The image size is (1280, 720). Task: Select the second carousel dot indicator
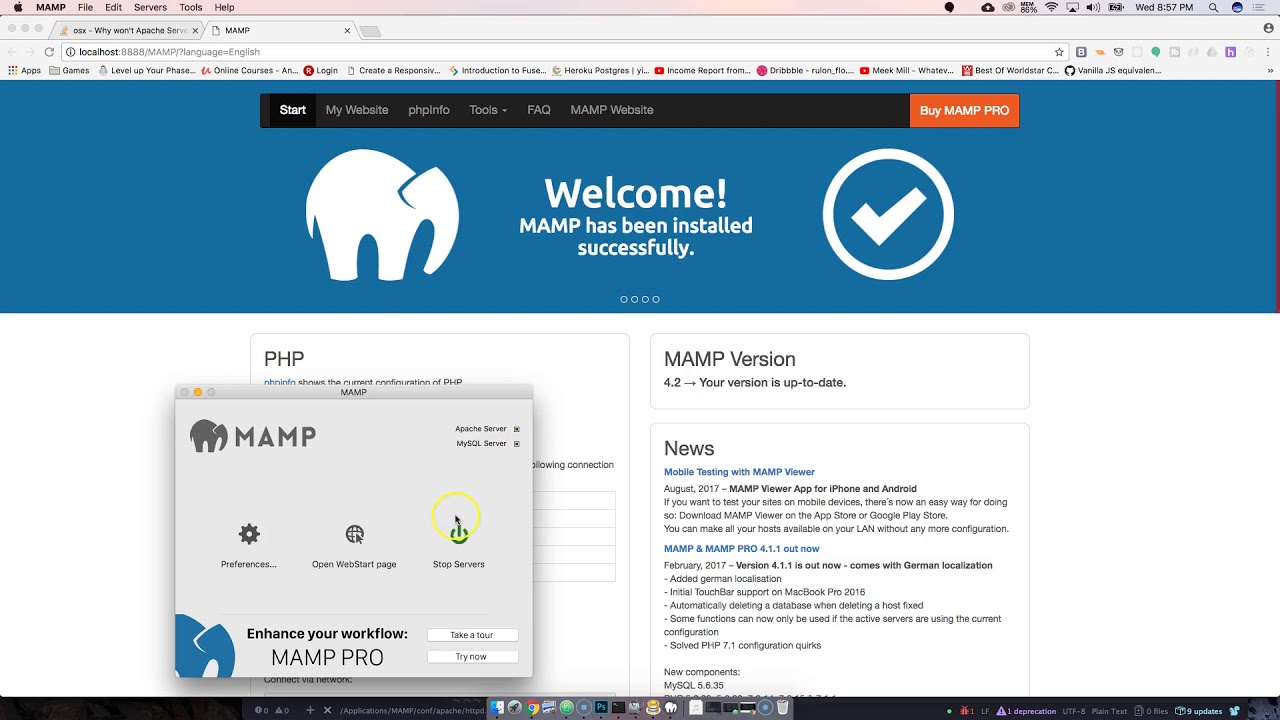[x=634, y=299]
